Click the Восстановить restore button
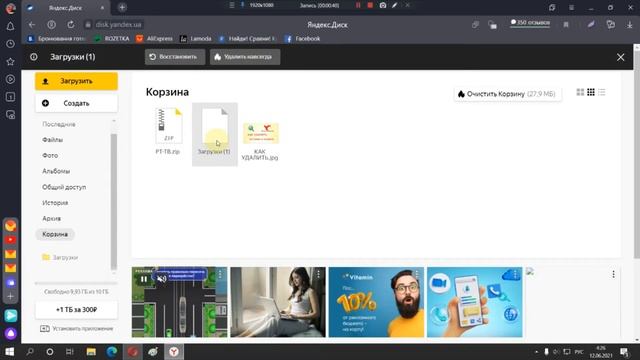 [175, 57]
